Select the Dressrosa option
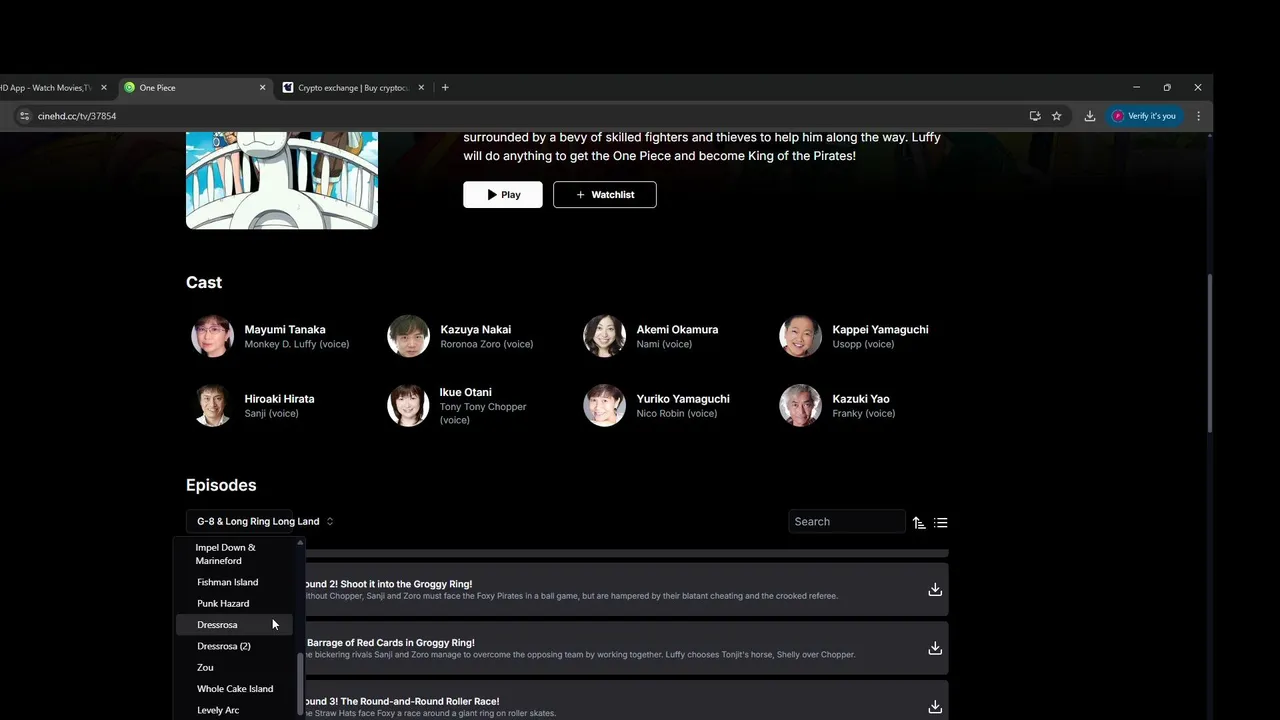 235,625
